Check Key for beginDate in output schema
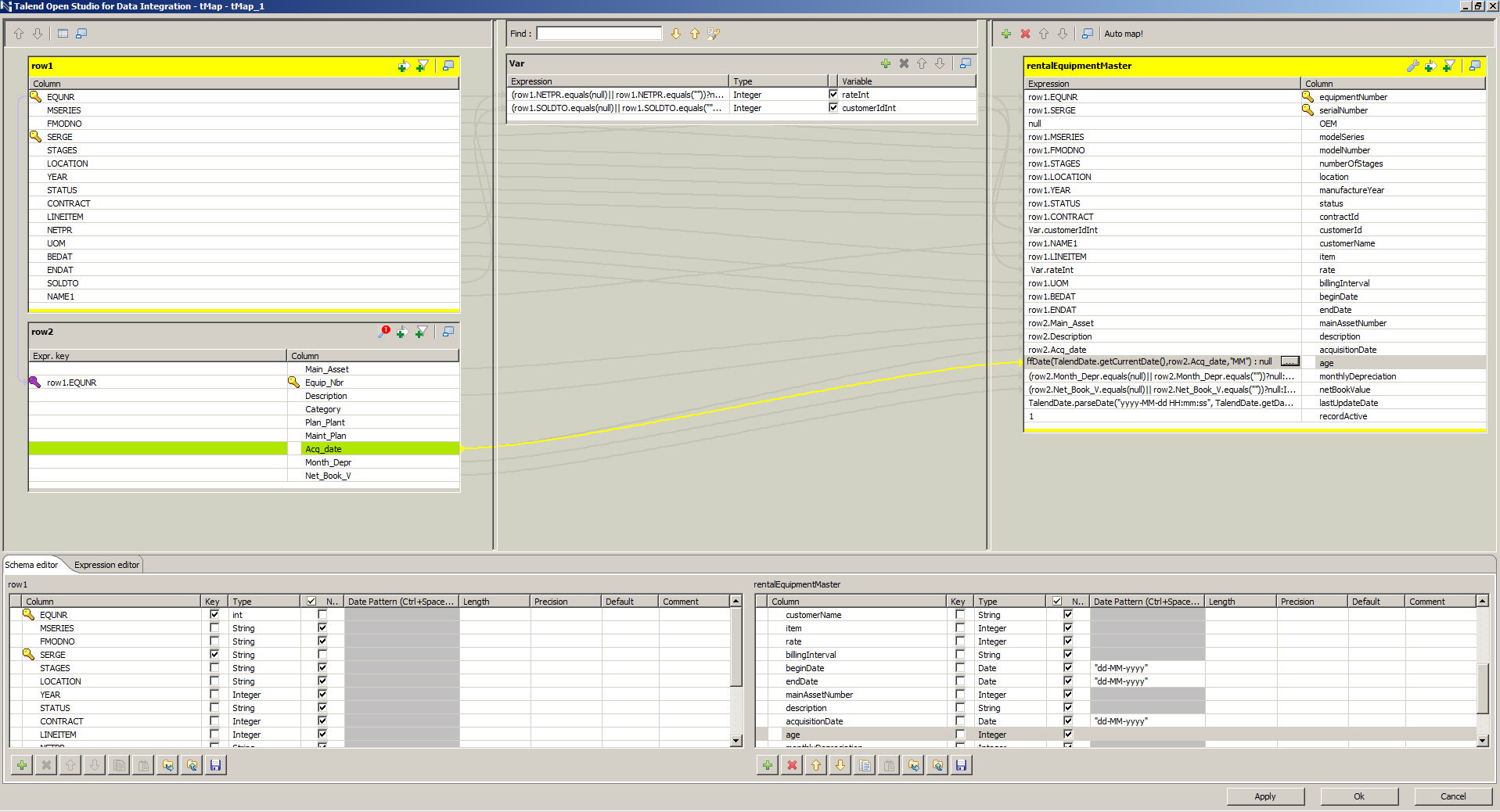This screenshot has height=812, width=1500. [x=960, y=668]
